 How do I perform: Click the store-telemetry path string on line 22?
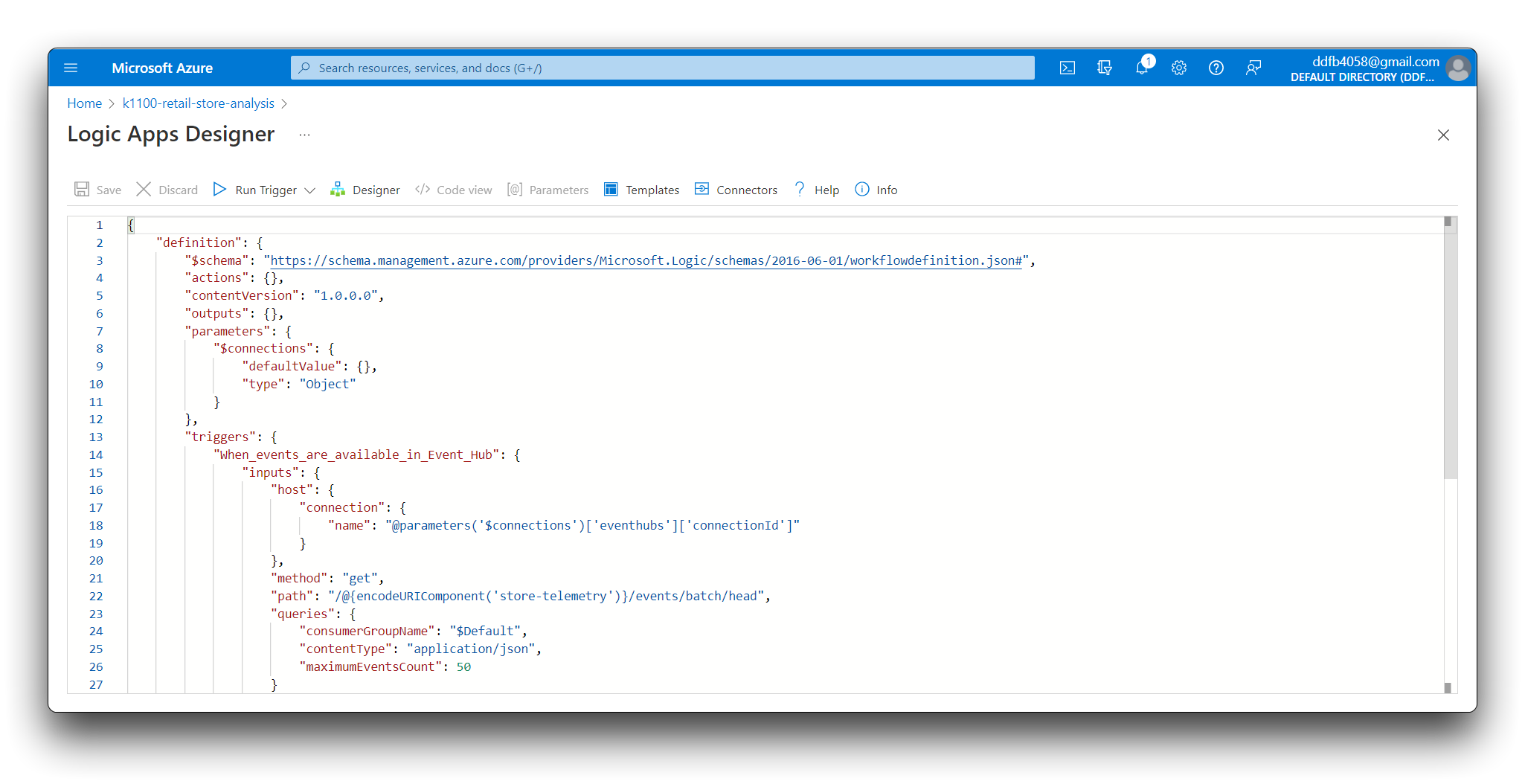pos(546,596)
